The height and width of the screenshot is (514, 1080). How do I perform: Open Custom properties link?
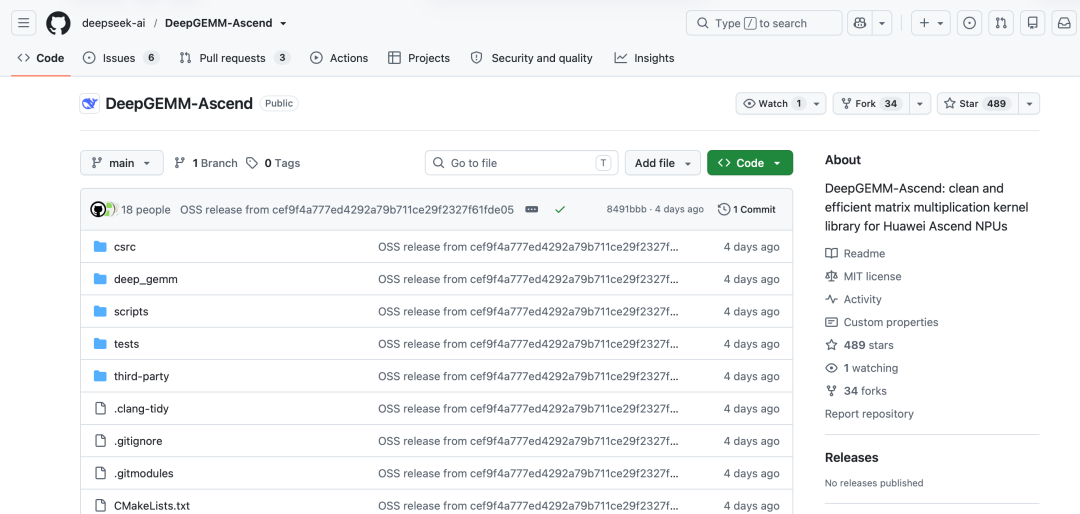(x=882, y=322)
